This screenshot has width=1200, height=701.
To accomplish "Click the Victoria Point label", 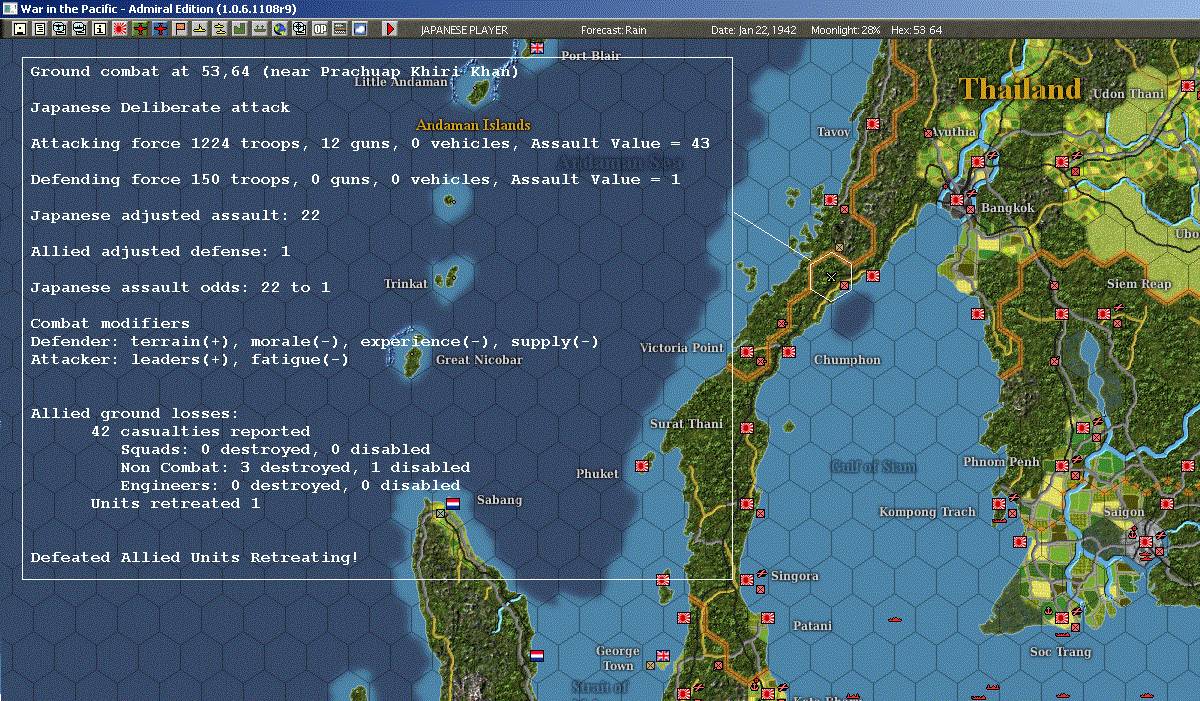I will coord(681,348).
